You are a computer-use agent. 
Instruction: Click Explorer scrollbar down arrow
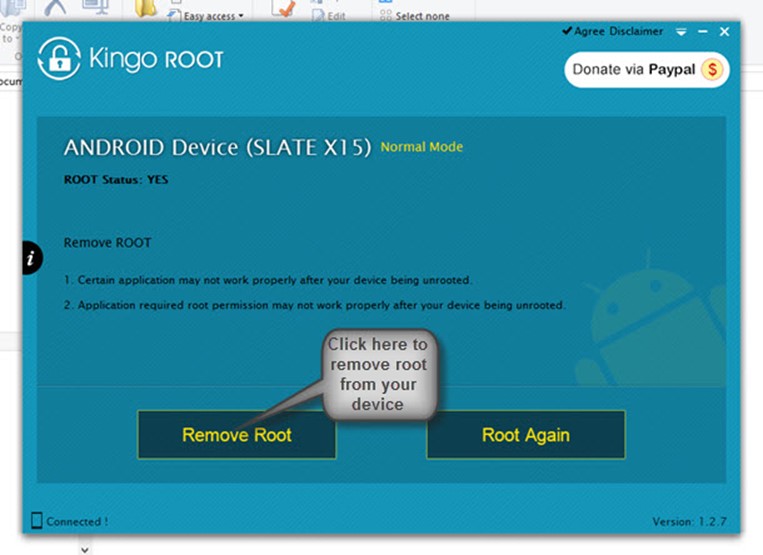[85, 550]
